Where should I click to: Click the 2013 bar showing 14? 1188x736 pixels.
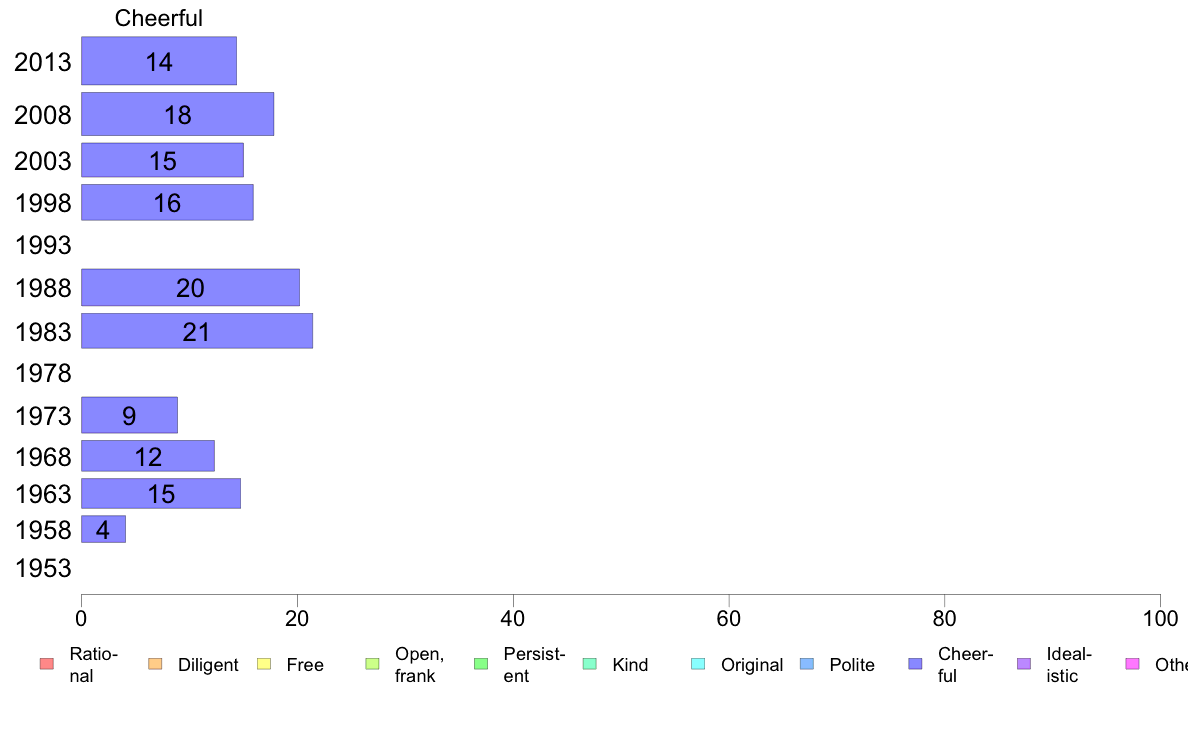pyautogui.click(x=158, y=61)
